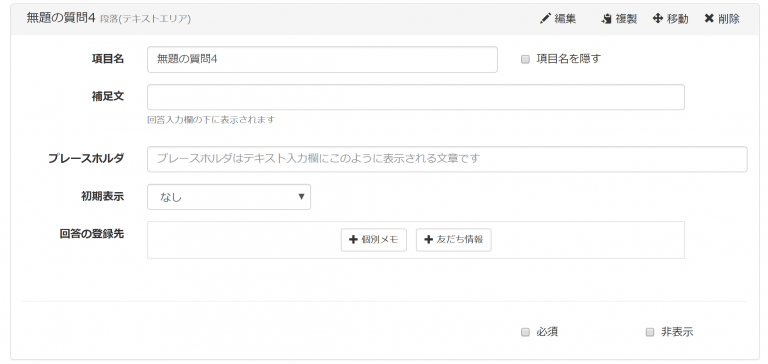Click the plus icon for 友だち情報

click(x=429, y=240)
